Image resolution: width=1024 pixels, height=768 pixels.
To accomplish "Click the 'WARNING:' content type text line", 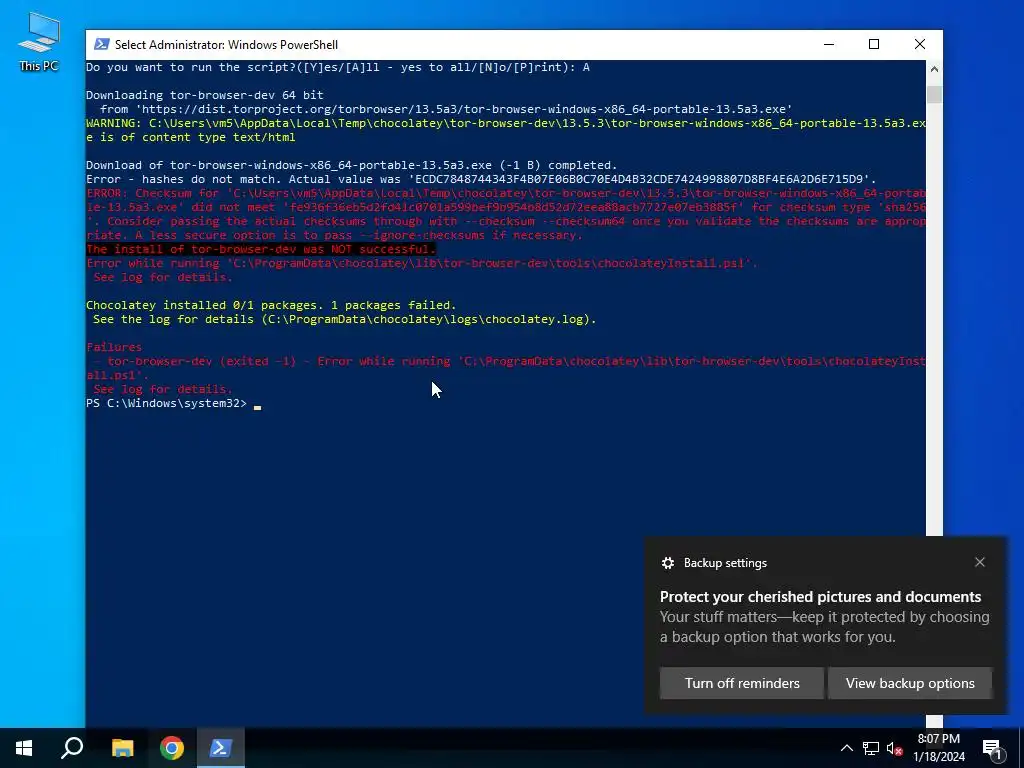I will [x=505, y=130].
